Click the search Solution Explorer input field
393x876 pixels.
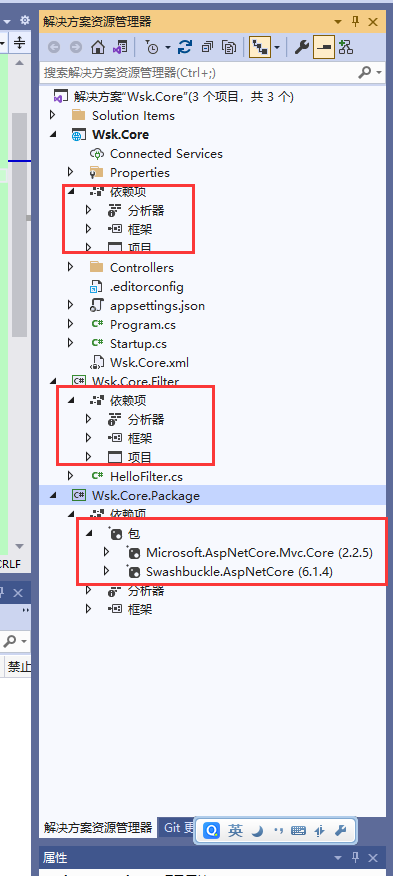[198, 72]
